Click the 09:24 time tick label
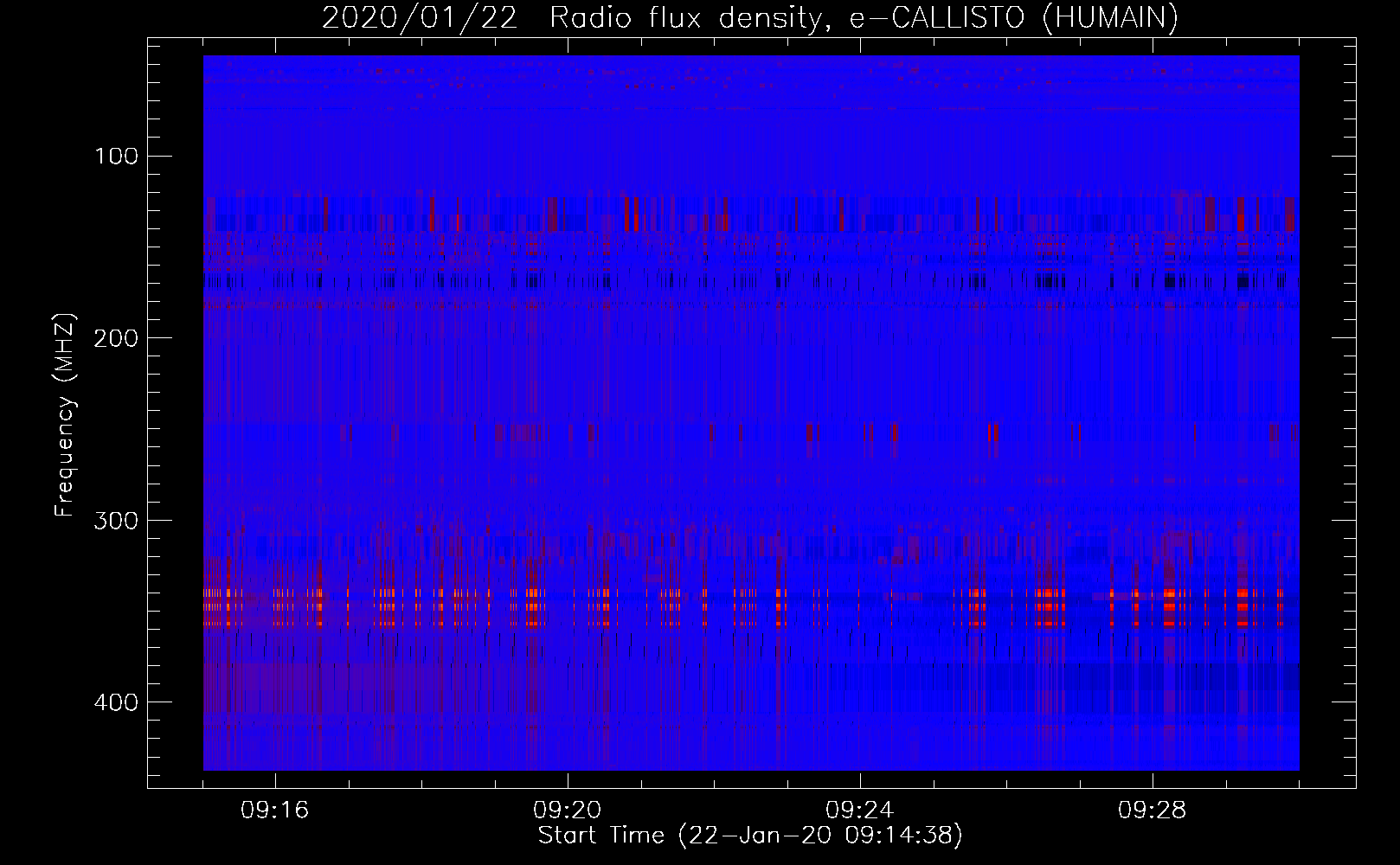 coord(860,811)
